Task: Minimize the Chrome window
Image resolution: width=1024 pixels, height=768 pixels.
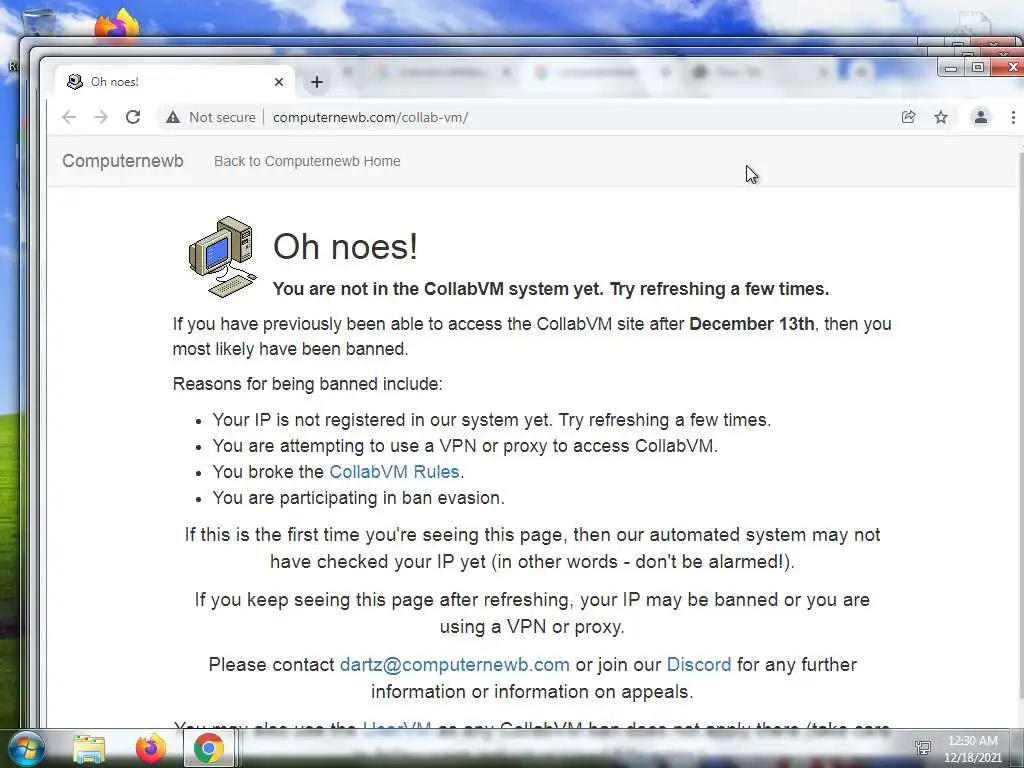Action: (951, 67)
